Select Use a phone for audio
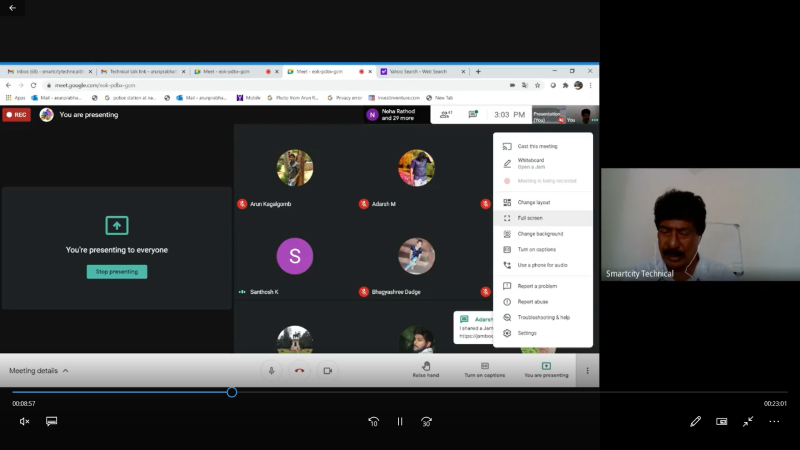Viewport: 800px width, 450px height. (543, 265)
